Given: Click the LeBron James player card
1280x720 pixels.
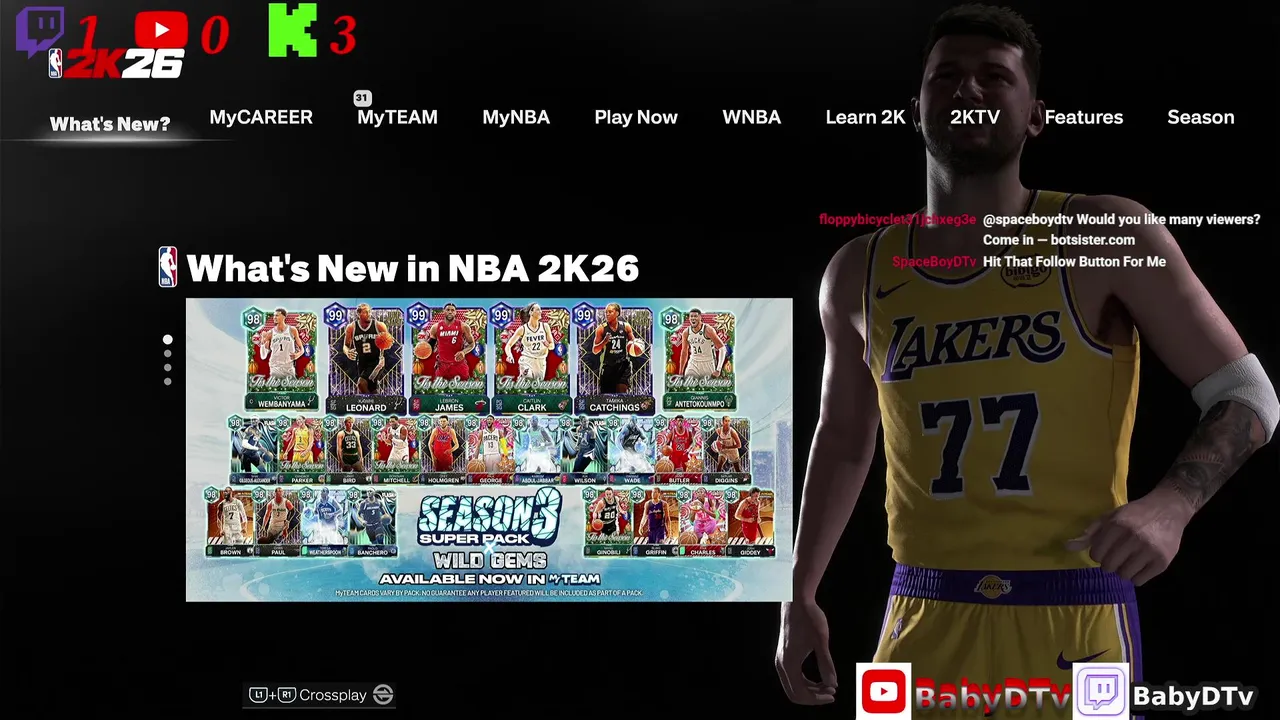Looking at the screenshot, I should point(449,360).
